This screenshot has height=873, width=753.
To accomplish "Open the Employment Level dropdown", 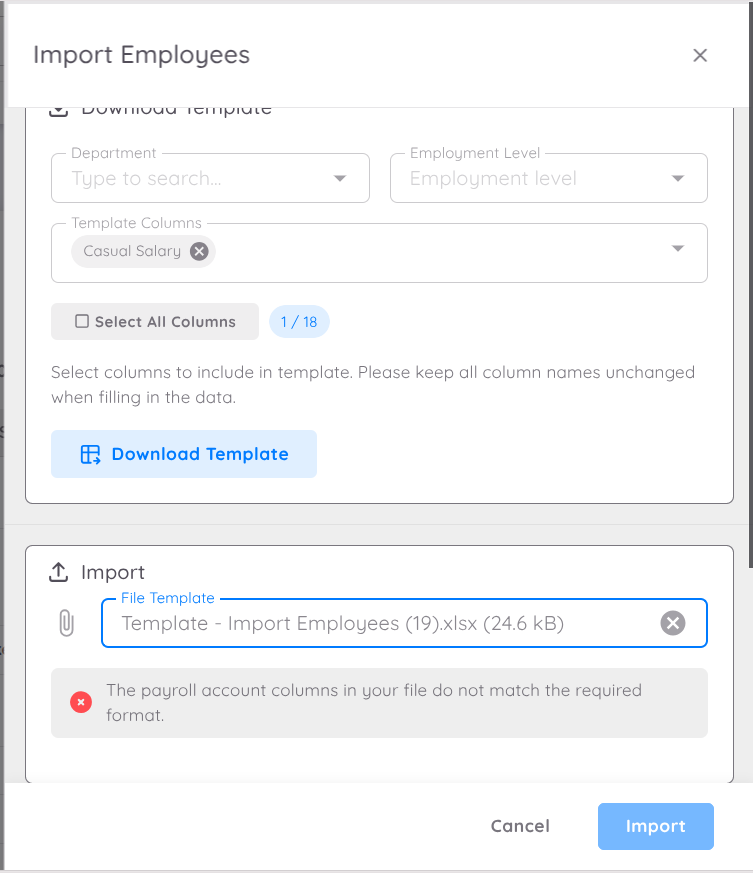I will (678, 177).
